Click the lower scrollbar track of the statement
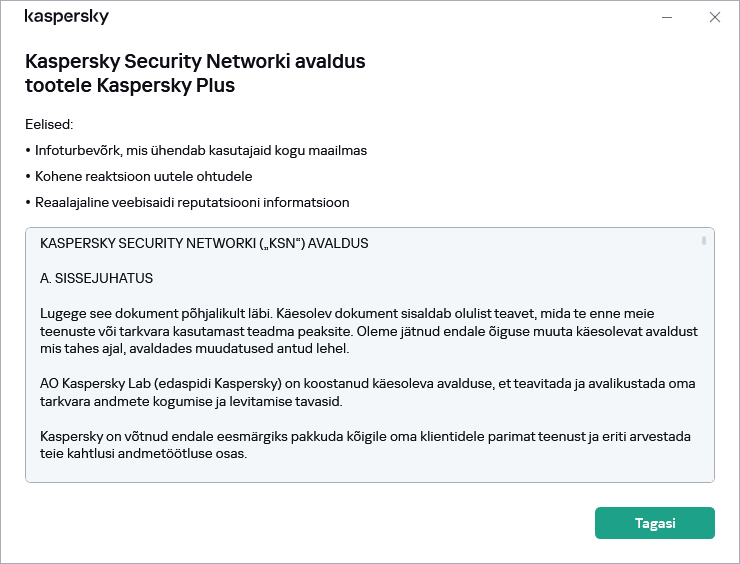 704,400
